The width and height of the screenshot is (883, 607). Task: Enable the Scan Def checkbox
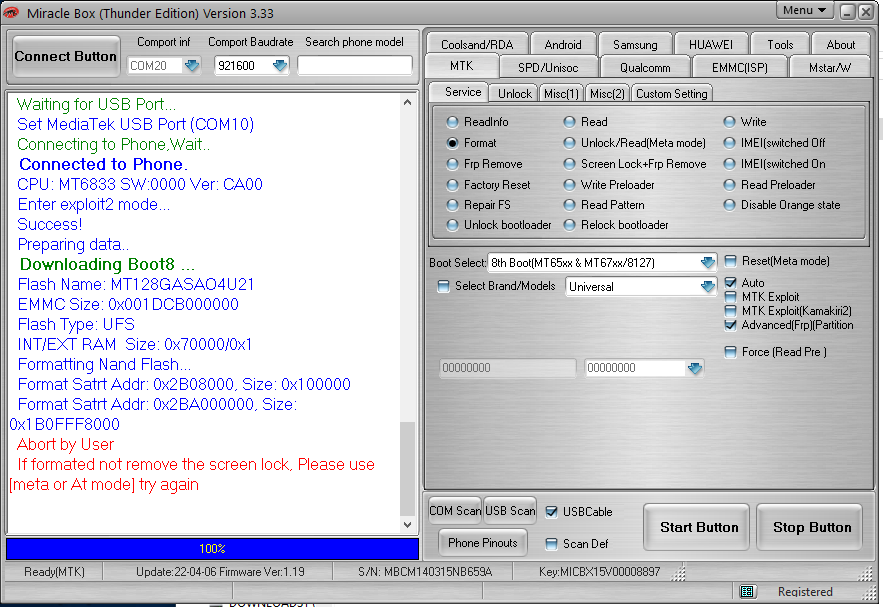click(551, 544)
